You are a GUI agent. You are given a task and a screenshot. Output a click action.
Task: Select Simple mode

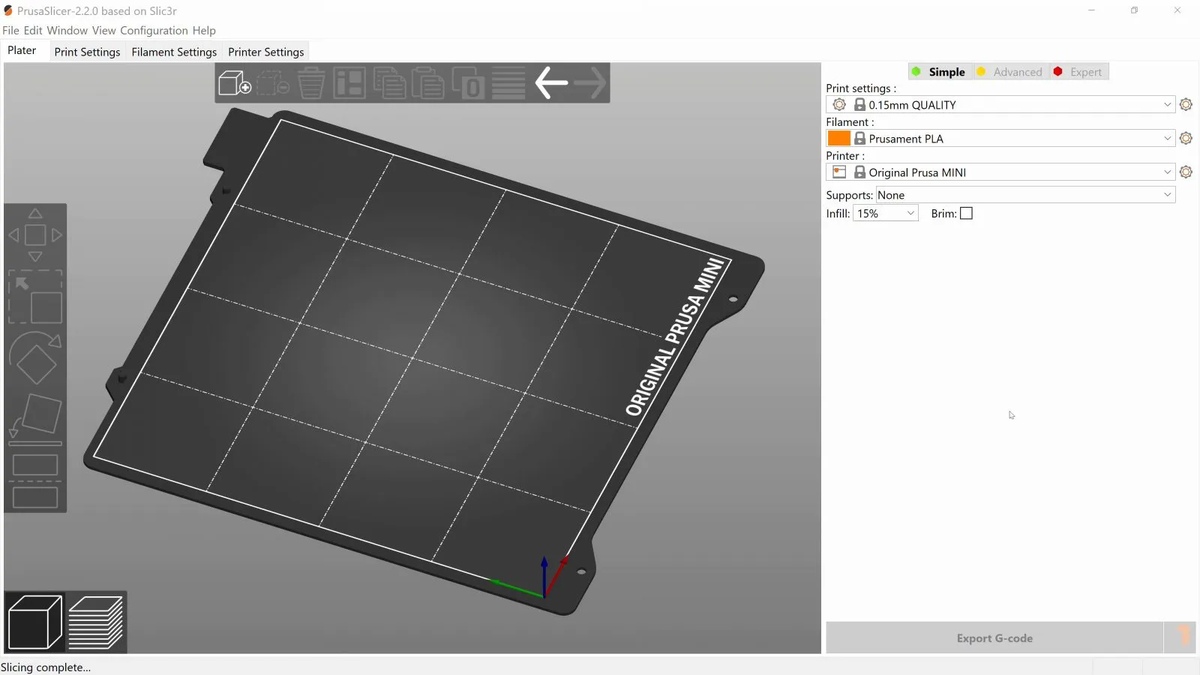[x=938, y=72]
